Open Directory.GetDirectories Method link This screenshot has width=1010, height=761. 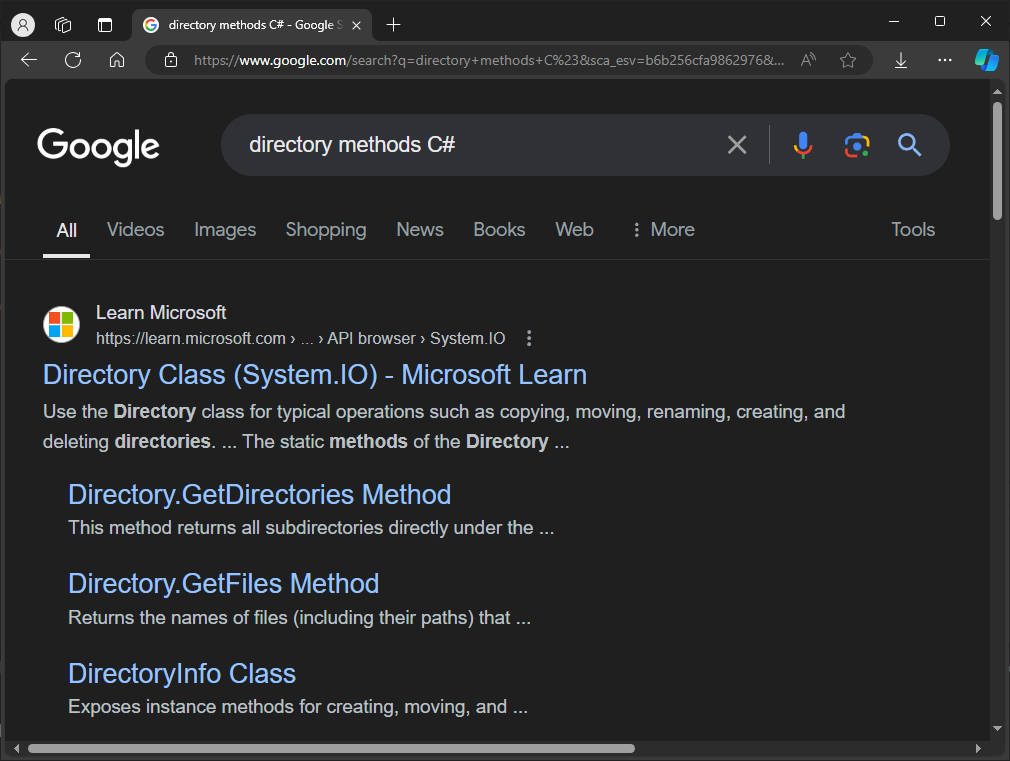(x=260, y=495)
